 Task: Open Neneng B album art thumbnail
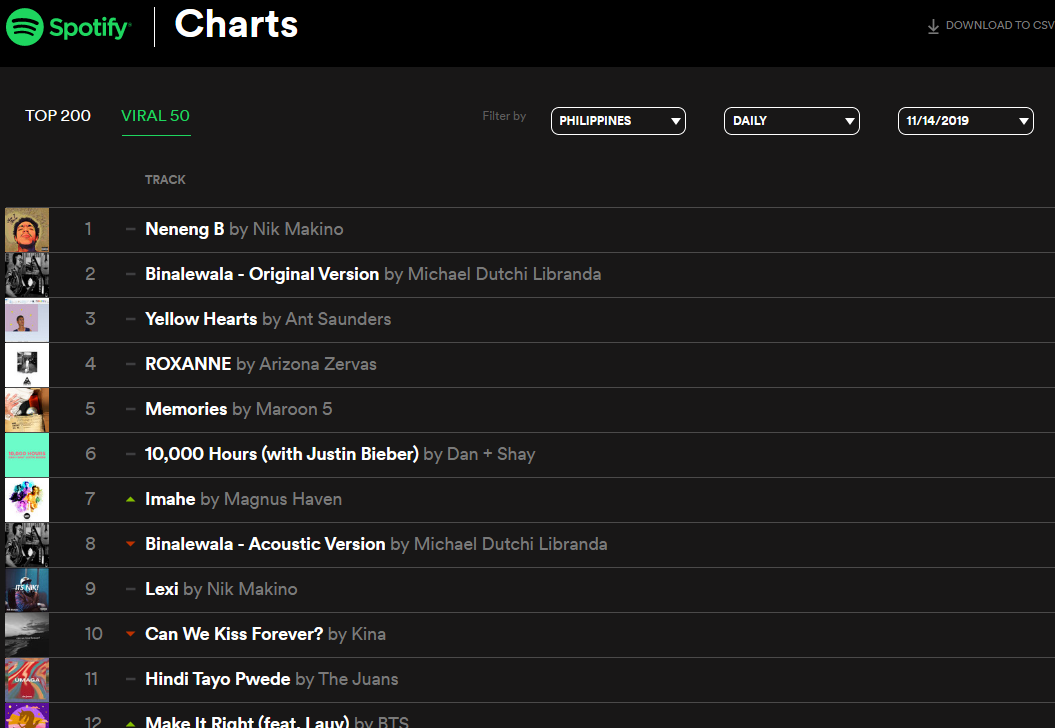(27, 229)
